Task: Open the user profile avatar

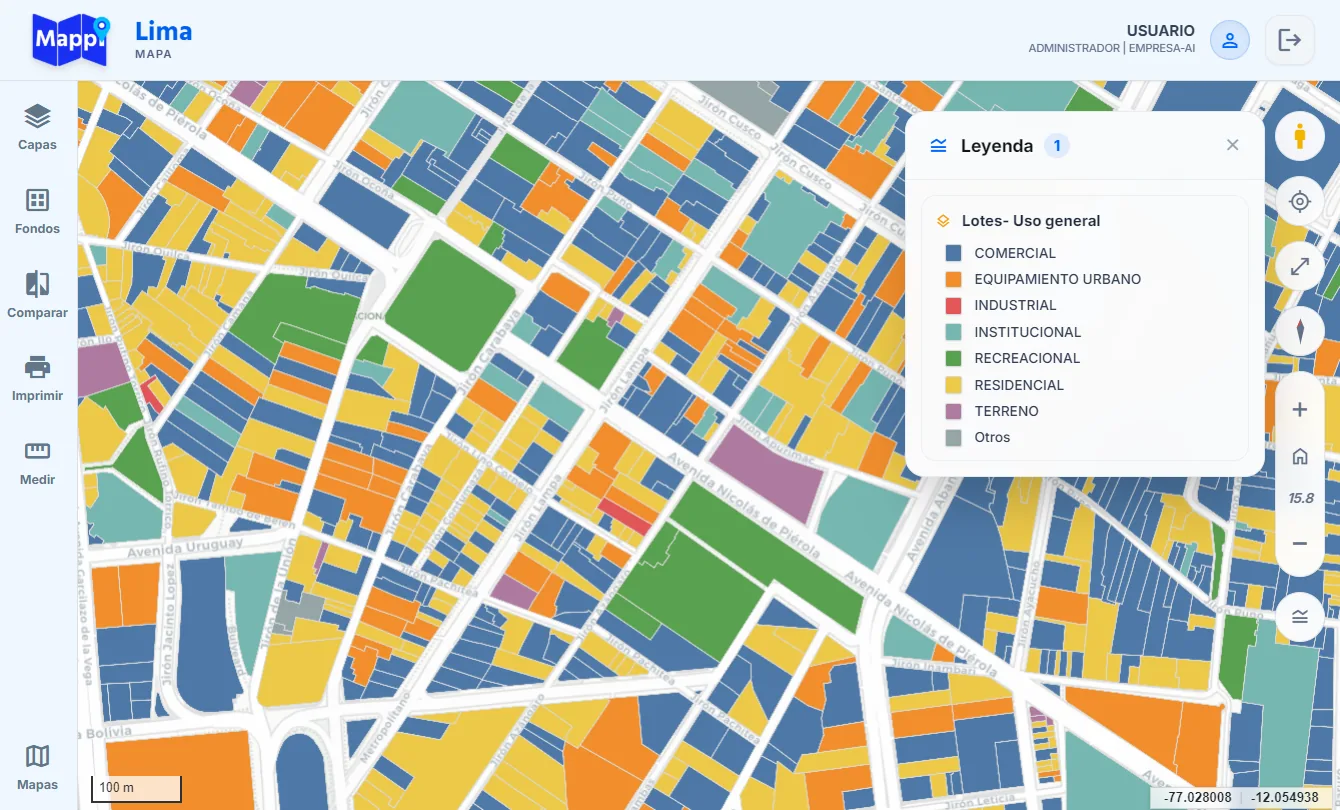Action: point(1230,40)
